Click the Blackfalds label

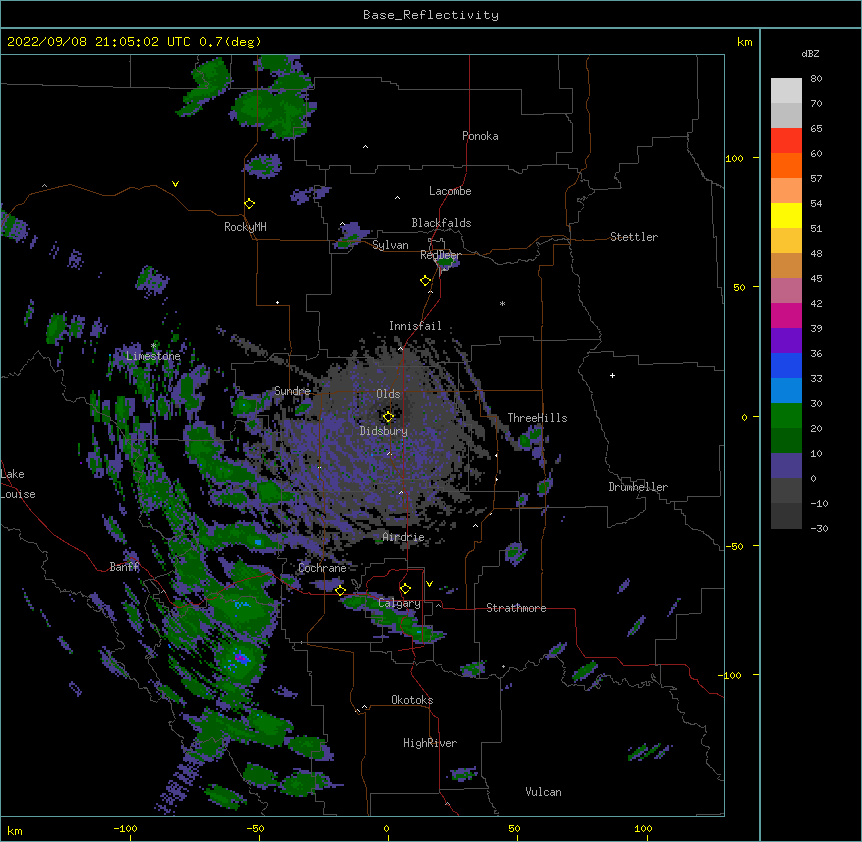441,223
